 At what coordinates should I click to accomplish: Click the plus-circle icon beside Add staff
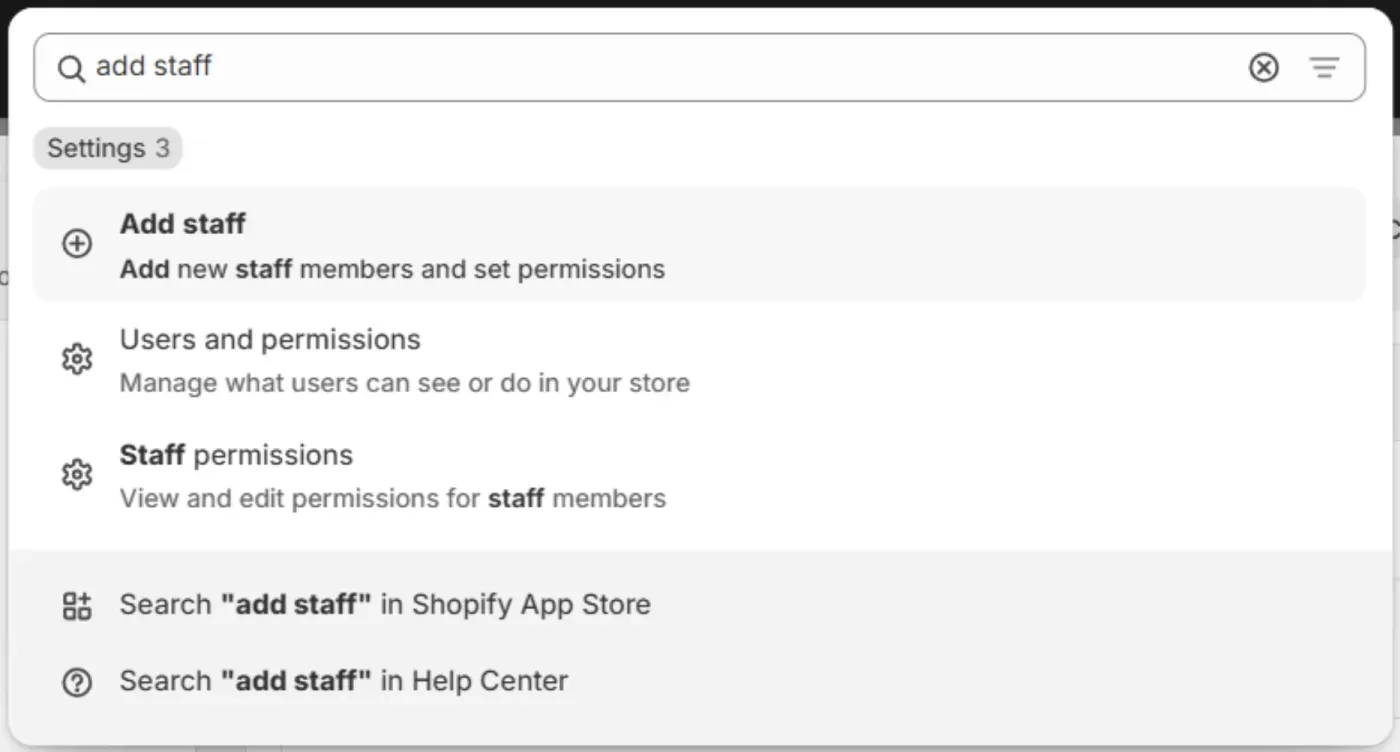pos(77,243)
